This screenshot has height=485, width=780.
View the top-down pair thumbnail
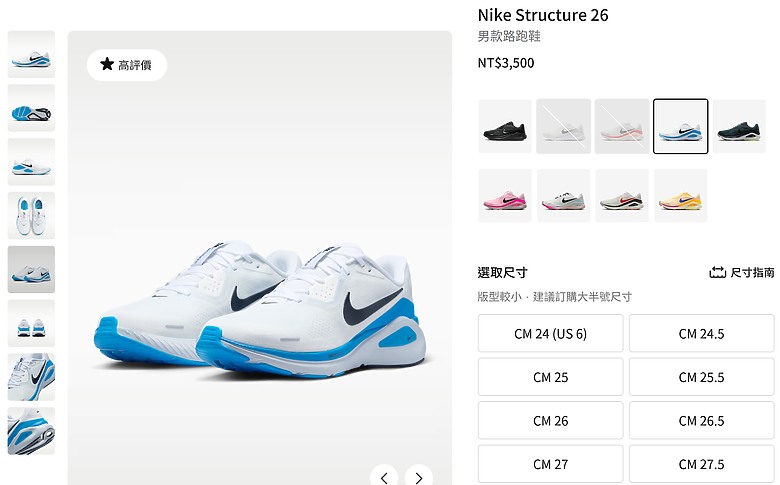tap(31, 215)
